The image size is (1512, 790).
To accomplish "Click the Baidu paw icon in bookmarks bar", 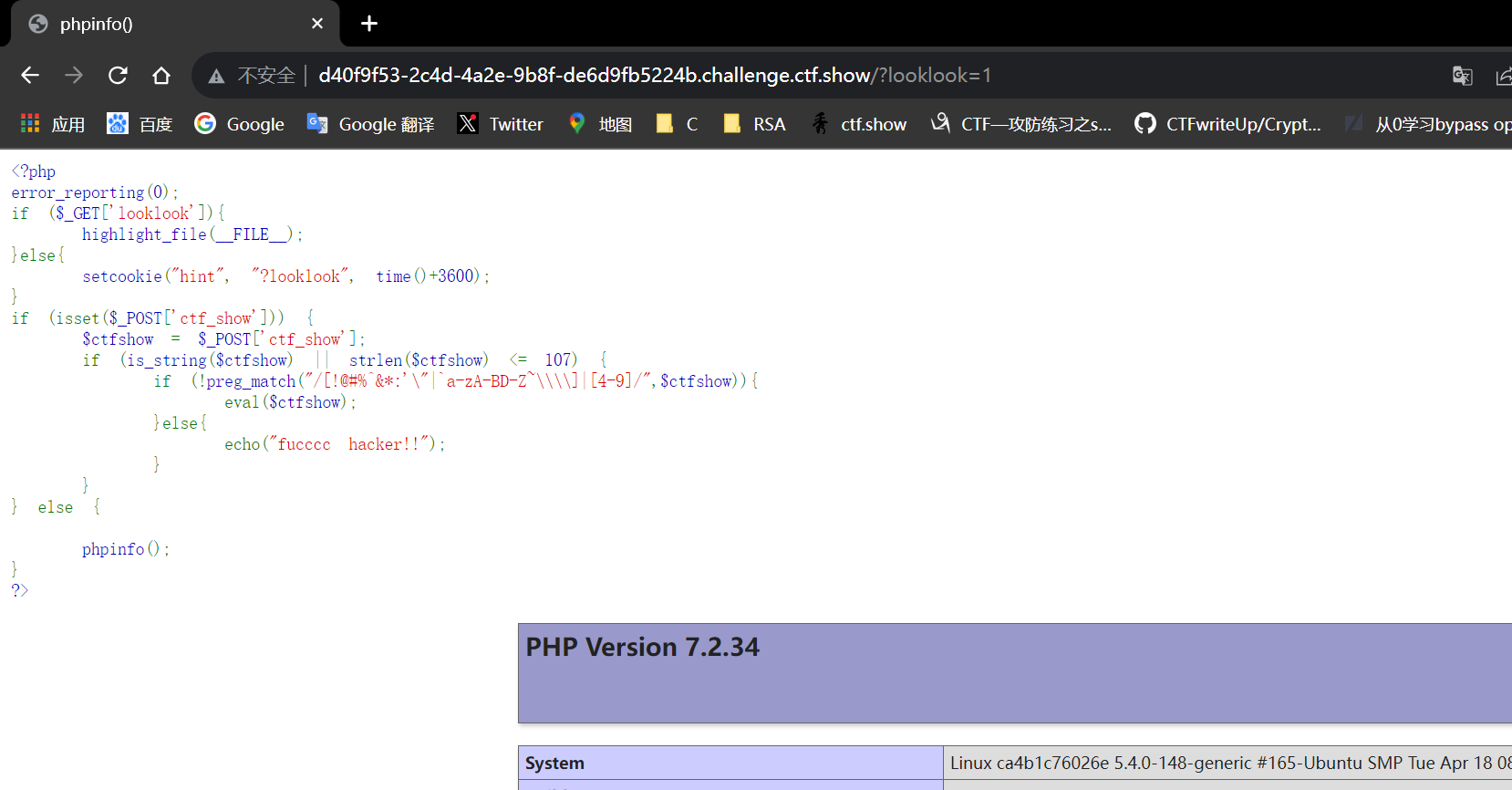I will [118, 123].
